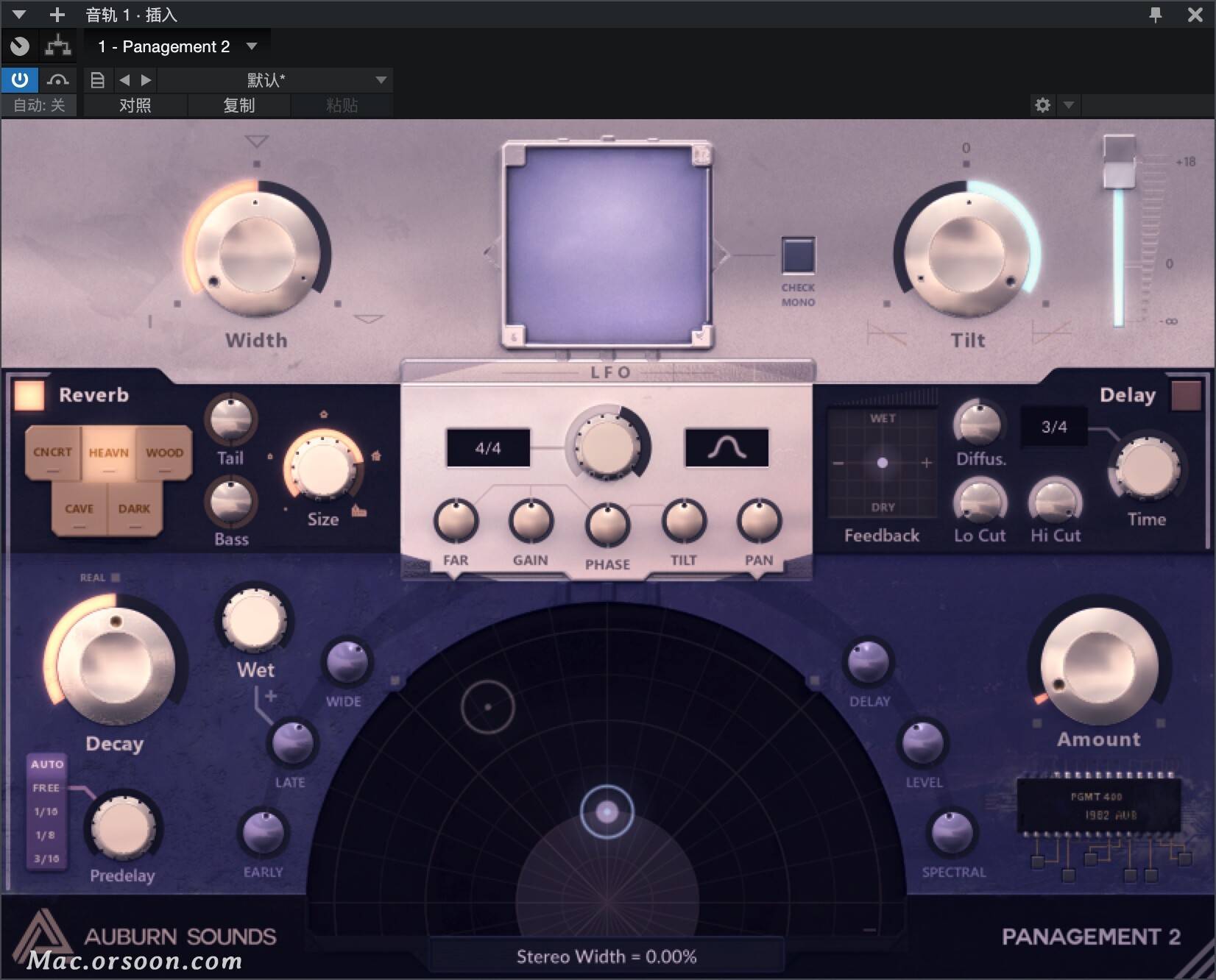
Task: Select the CAVE reverb type
Action: (x=79, y=508)
